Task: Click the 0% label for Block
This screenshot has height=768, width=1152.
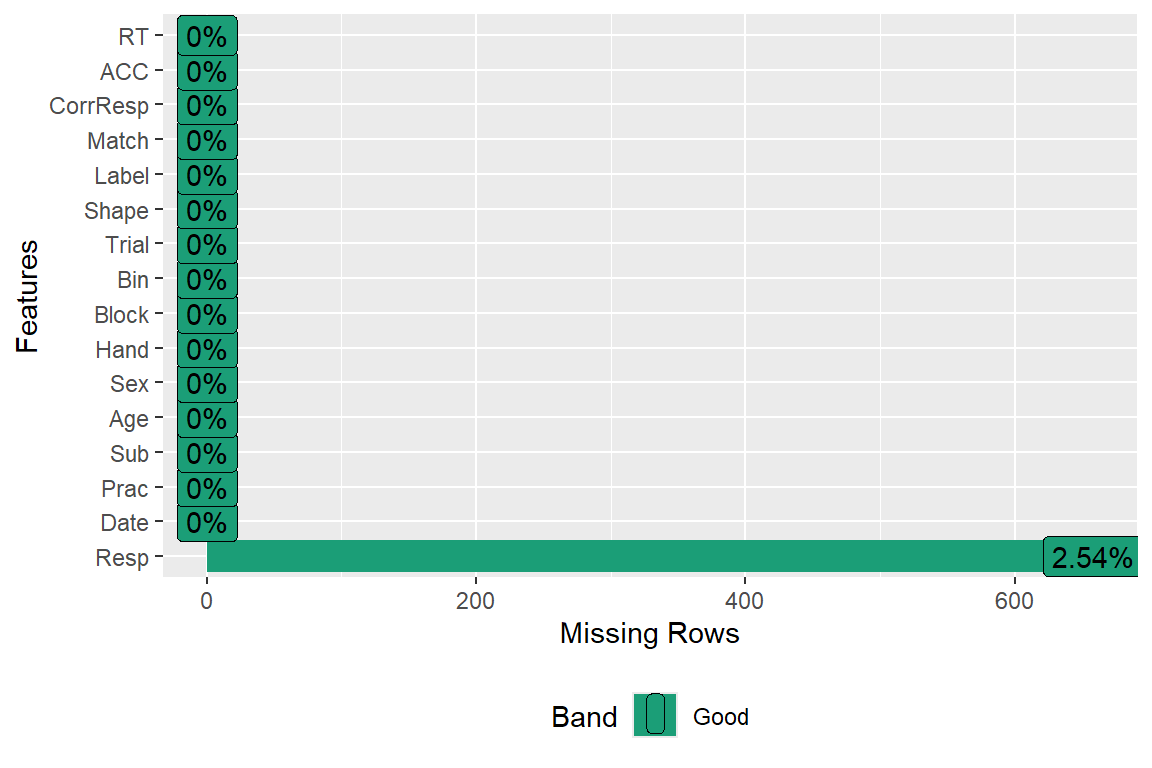Action: tap(207, 315)
